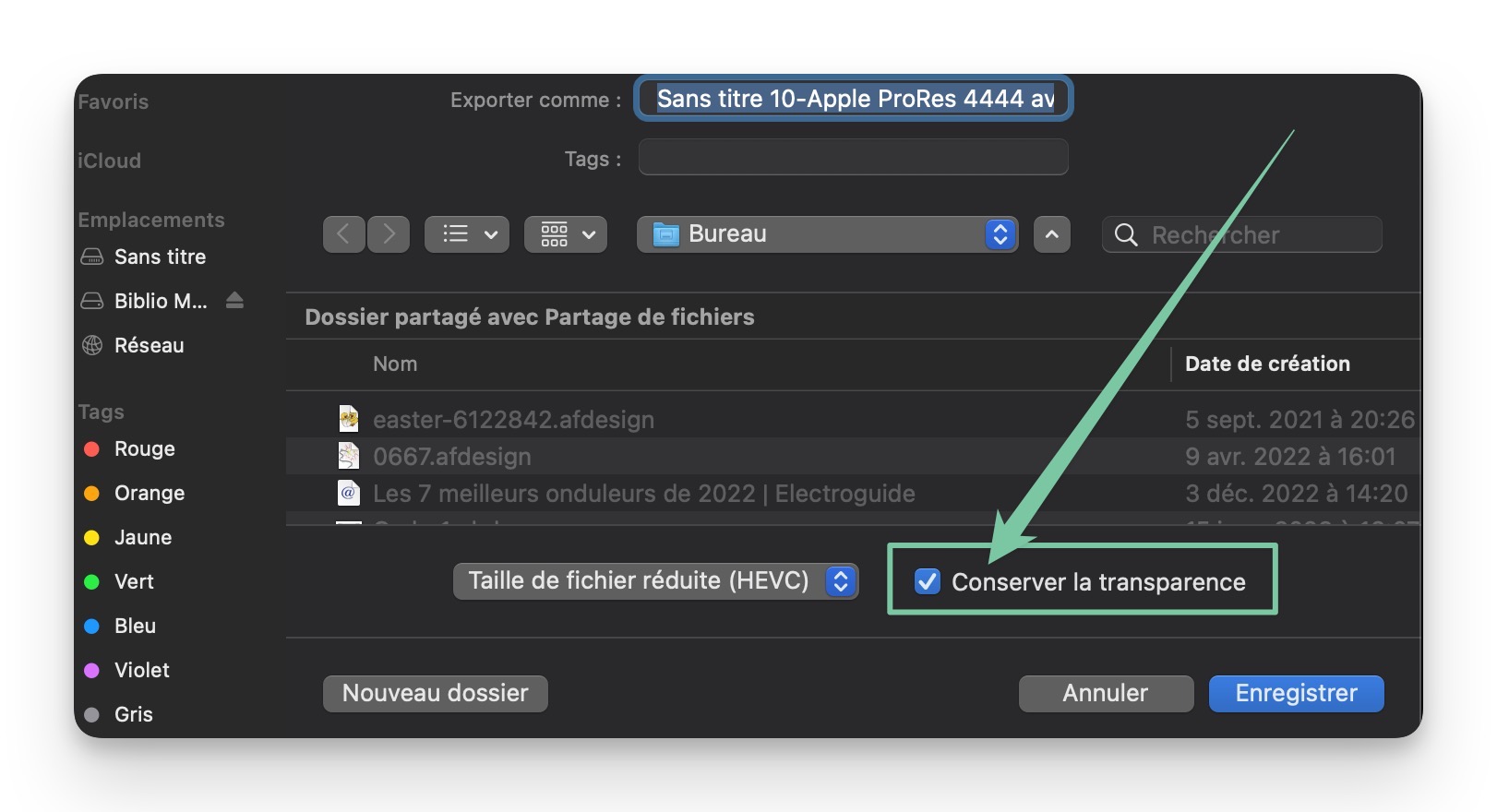Select Réseau in the sidebar

pos(150,345)
